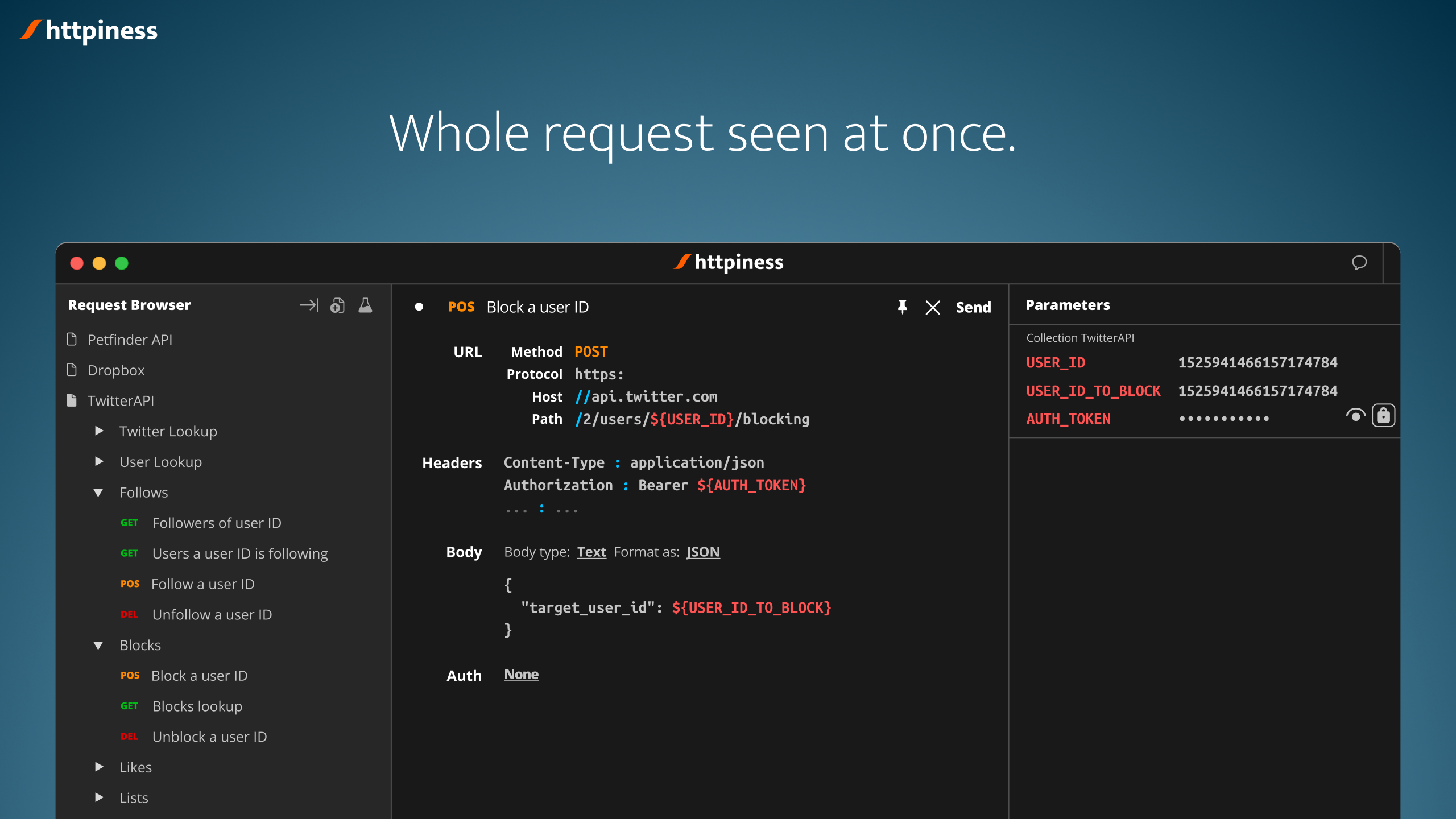Open the Dropbox collection document icon
The width and height of the screenshot is (1456, 819).
point(72,370)
